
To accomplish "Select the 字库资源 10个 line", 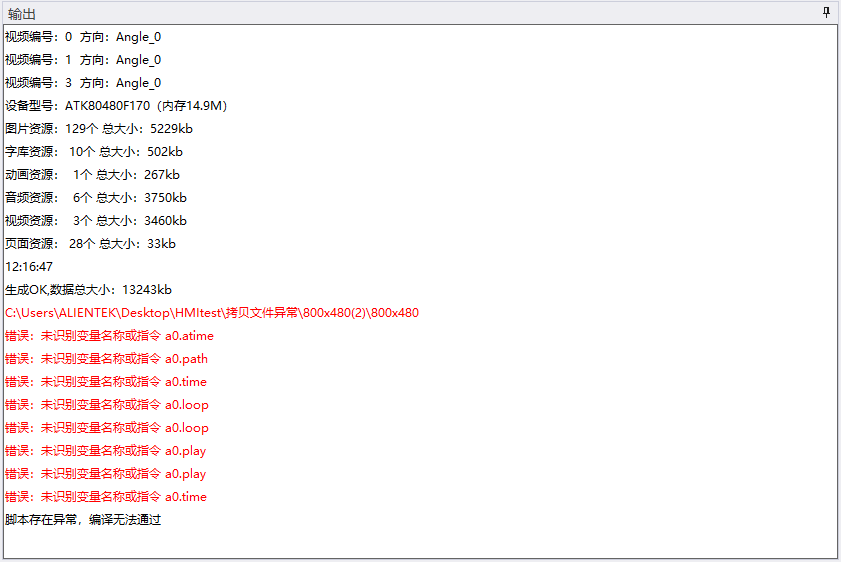I will coord(94,152).
